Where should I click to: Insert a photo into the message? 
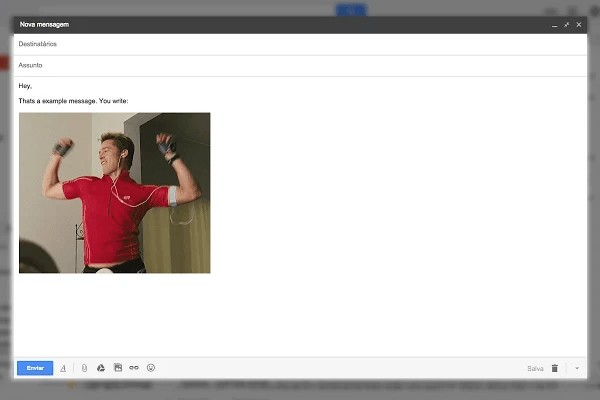pyautogui.click(x=117, y=368)
